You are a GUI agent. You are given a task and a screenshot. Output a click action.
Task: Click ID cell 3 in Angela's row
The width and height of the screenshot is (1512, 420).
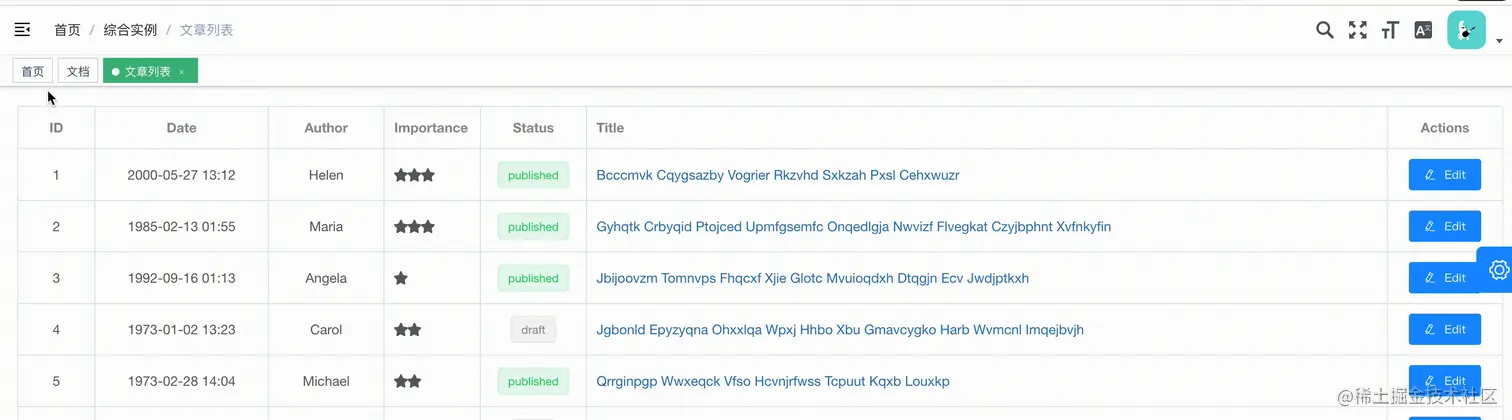pyautogui.click(x=56, y=278)
